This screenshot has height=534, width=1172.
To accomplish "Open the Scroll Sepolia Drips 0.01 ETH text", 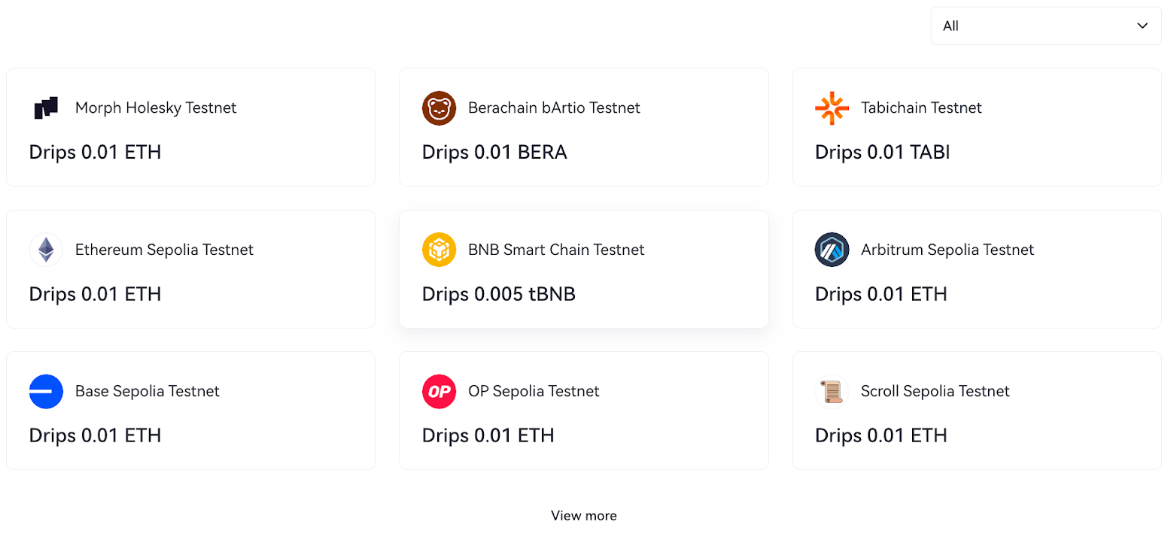I will (x=880, y=435).
